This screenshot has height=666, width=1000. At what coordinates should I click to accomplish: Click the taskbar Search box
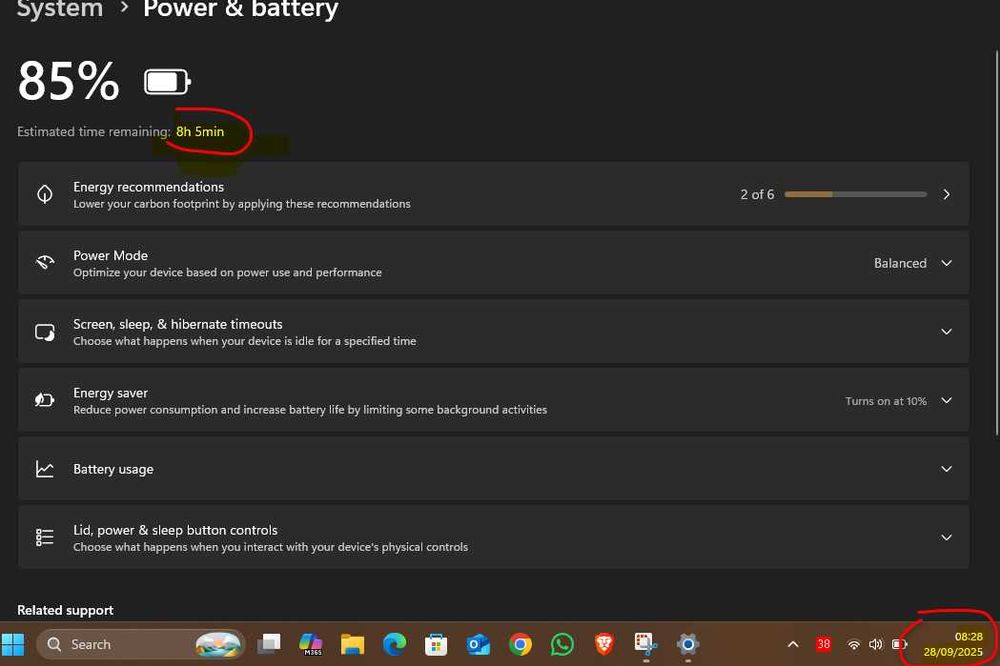[x=142, y=644]
